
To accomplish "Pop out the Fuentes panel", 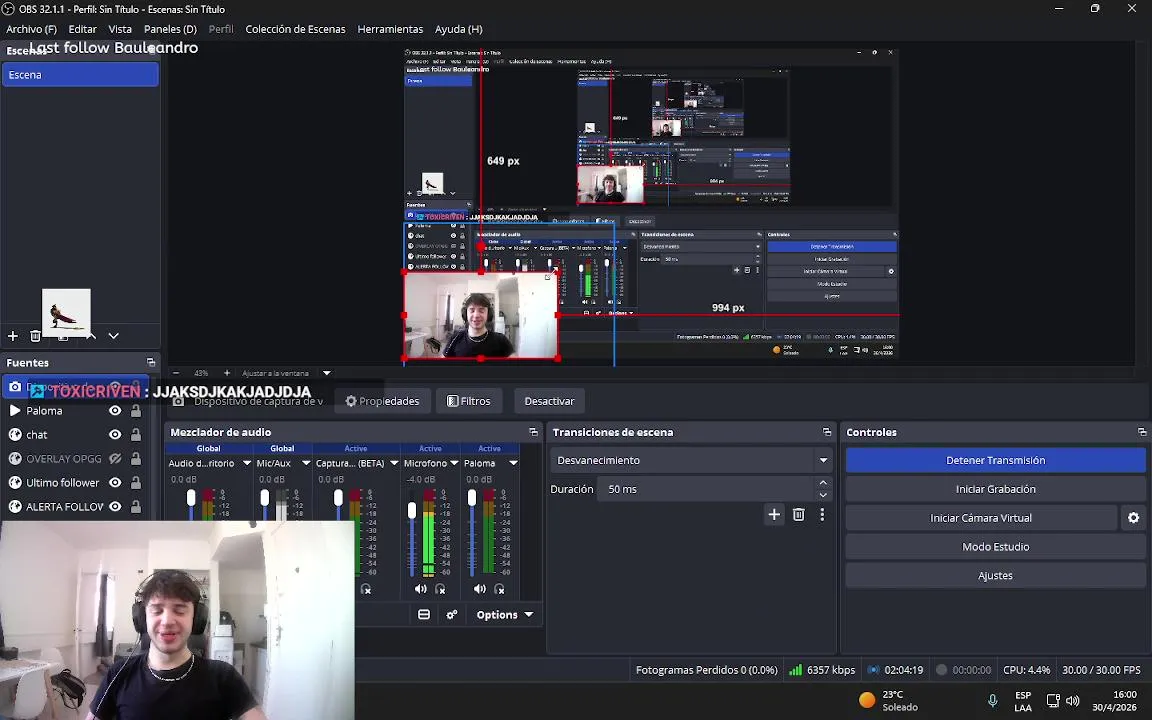I will [x=151, y=362].
